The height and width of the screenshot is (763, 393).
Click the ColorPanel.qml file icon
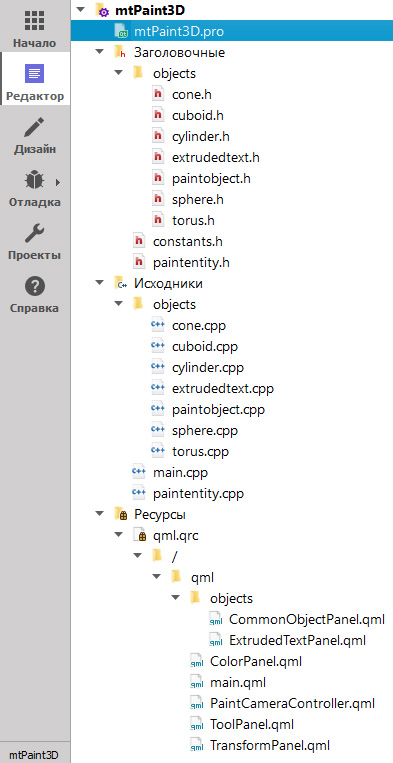click(x=196, y=661)
